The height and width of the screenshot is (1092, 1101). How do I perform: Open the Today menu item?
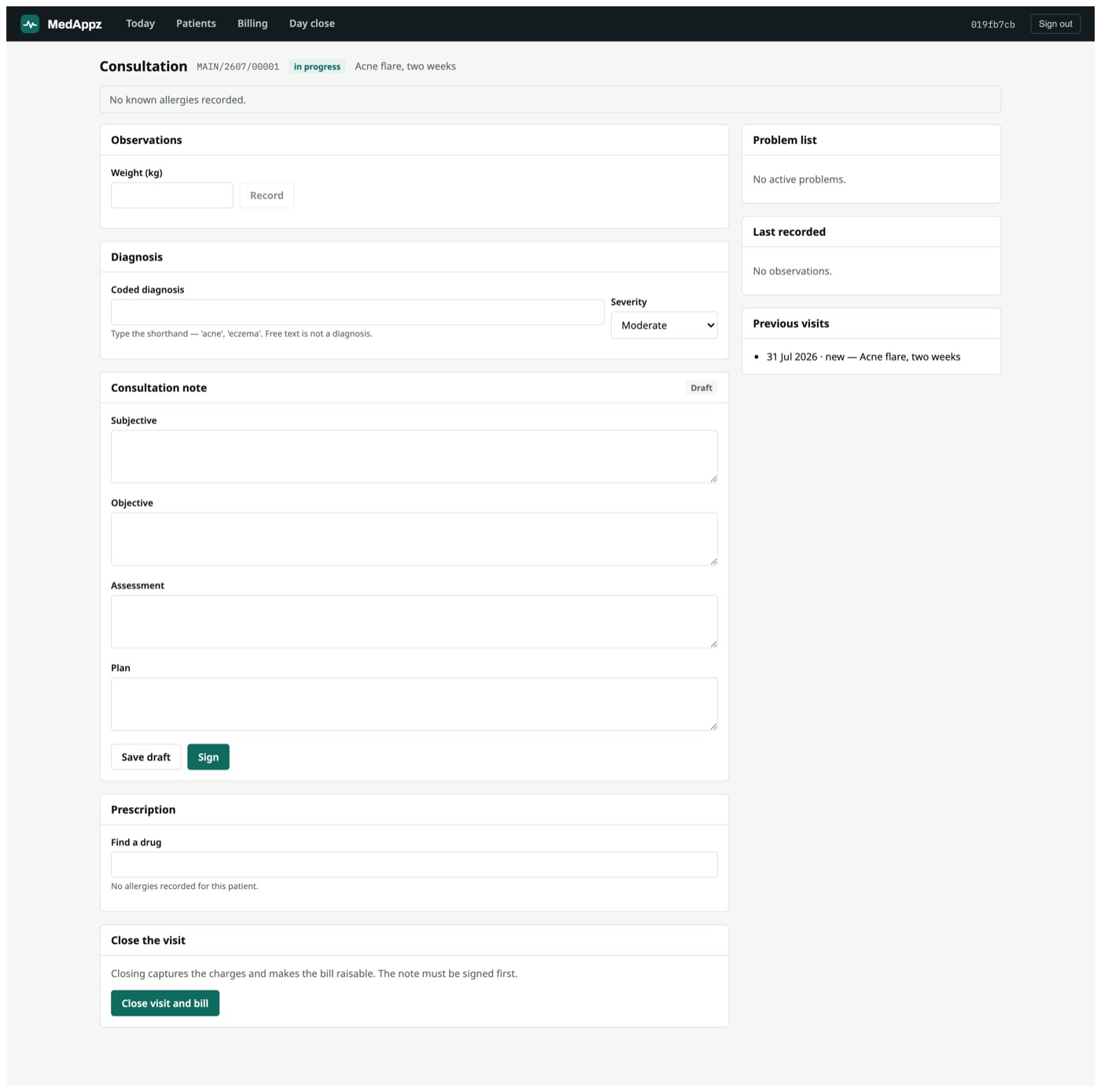pos(140,24)
